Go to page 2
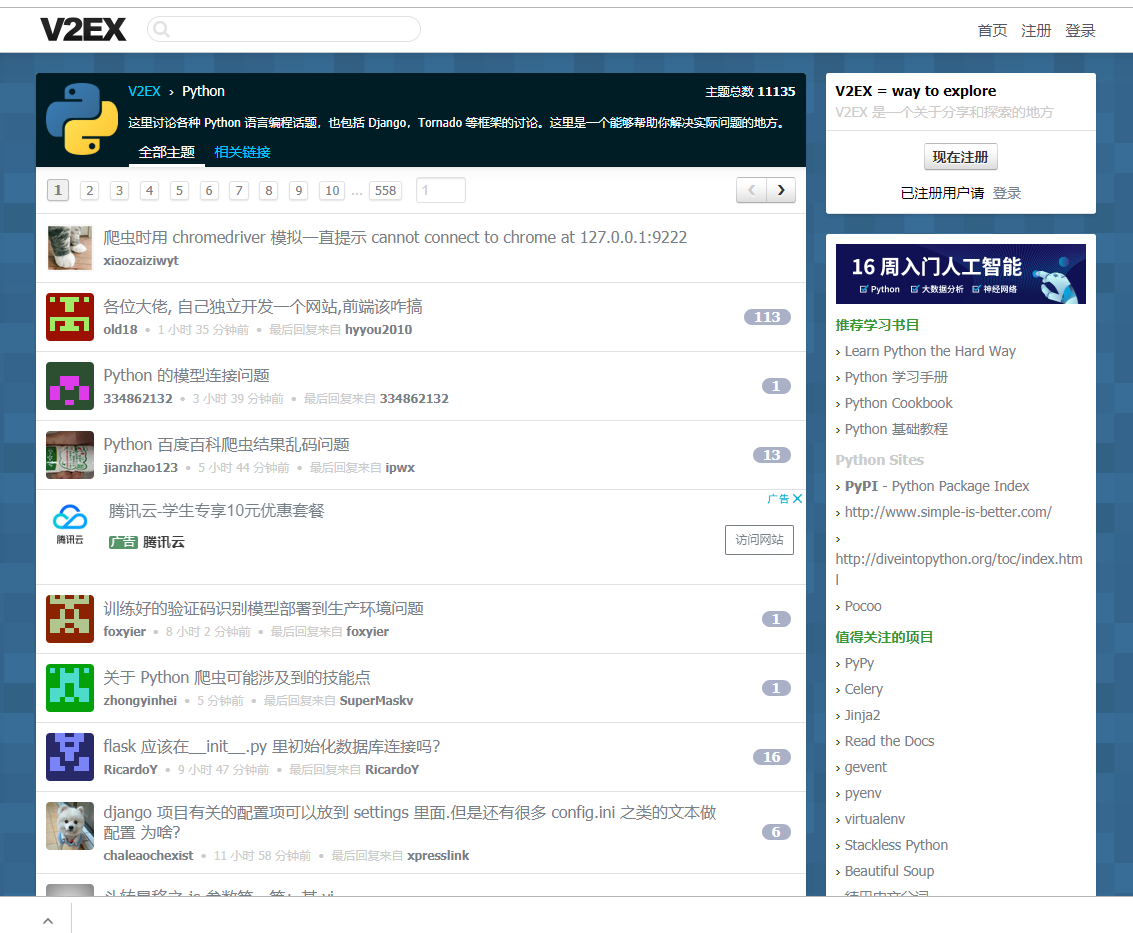The width and height of the screenshot is (1133, 933). coord(90,190)
